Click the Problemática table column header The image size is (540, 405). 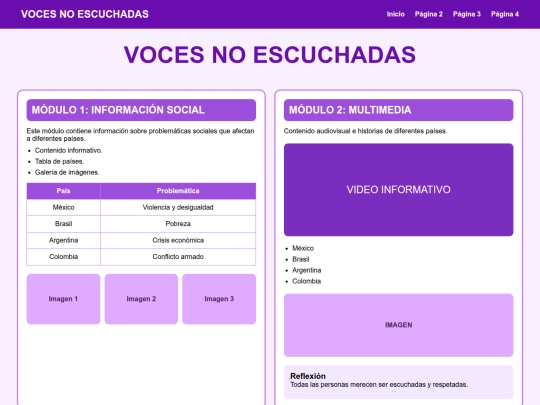click(x=178, y=191)
